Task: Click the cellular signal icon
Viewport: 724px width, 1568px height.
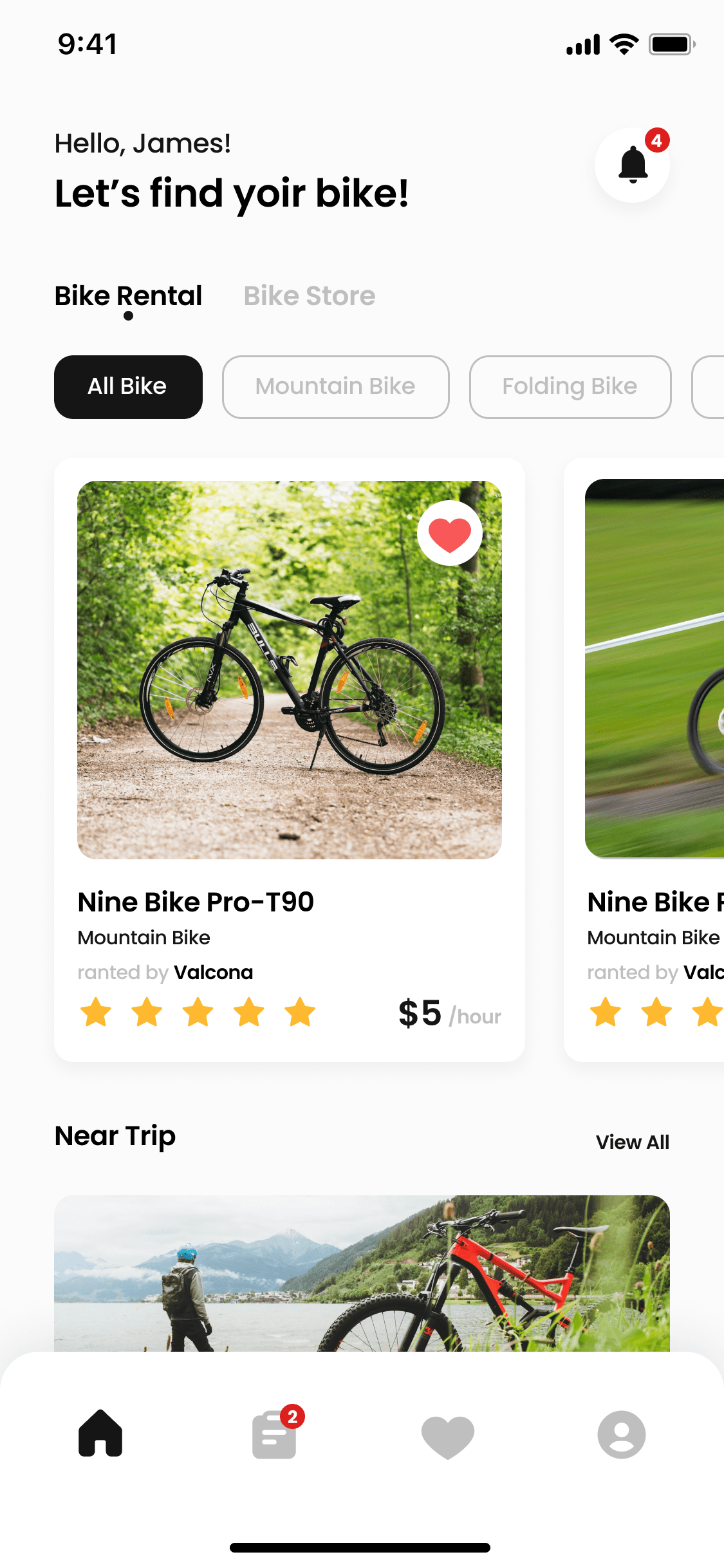Action: point(583,45)
